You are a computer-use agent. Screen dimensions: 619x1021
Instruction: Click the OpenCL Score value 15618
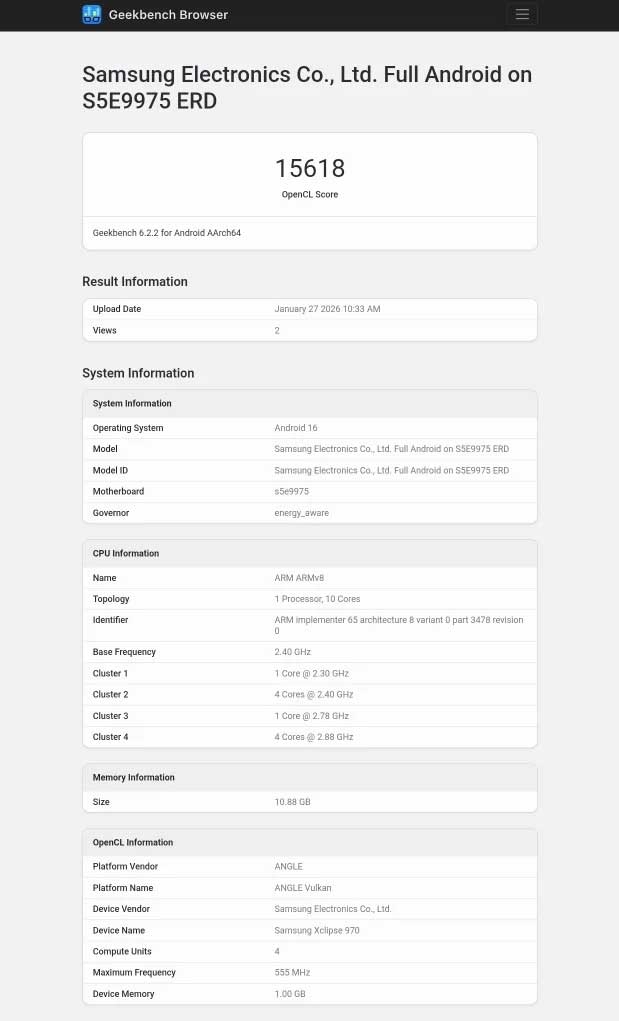pos(309,168)
